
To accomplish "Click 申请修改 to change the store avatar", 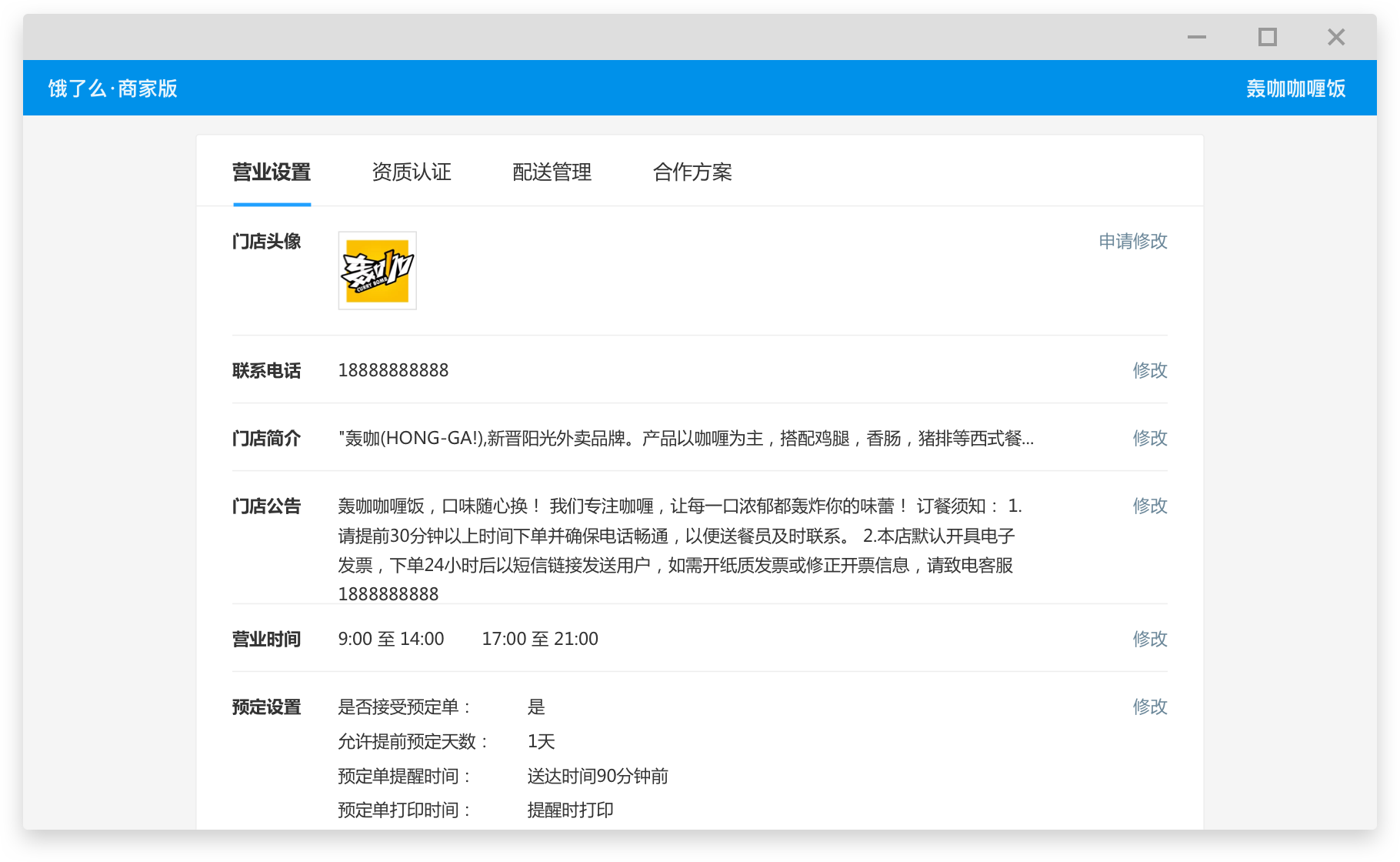I will [1132, 241].
